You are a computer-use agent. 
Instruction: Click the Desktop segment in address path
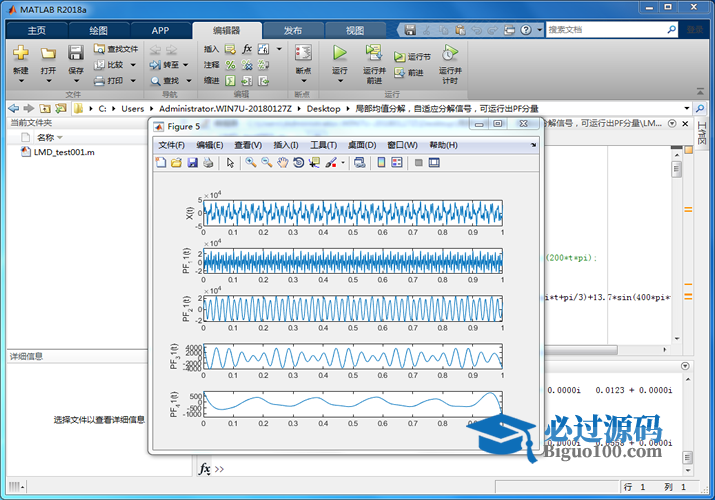coord(323,108)
